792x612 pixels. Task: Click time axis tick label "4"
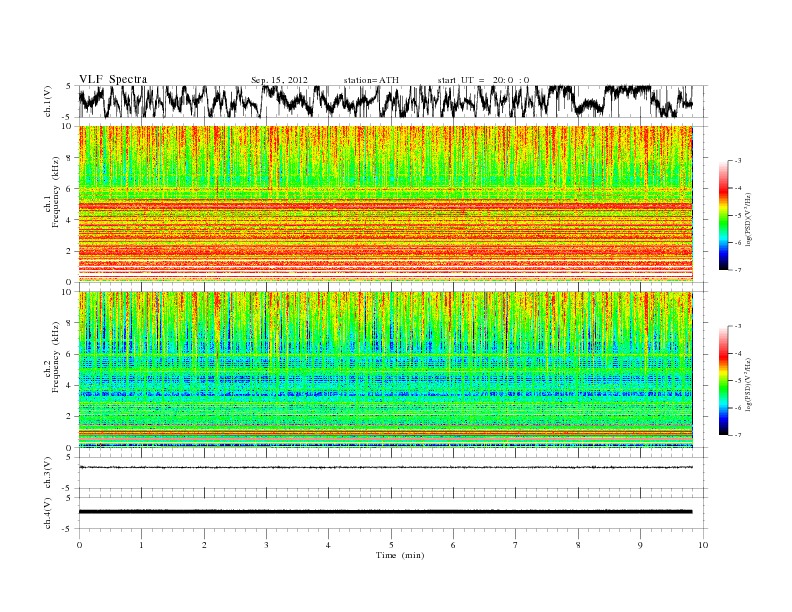328,545
